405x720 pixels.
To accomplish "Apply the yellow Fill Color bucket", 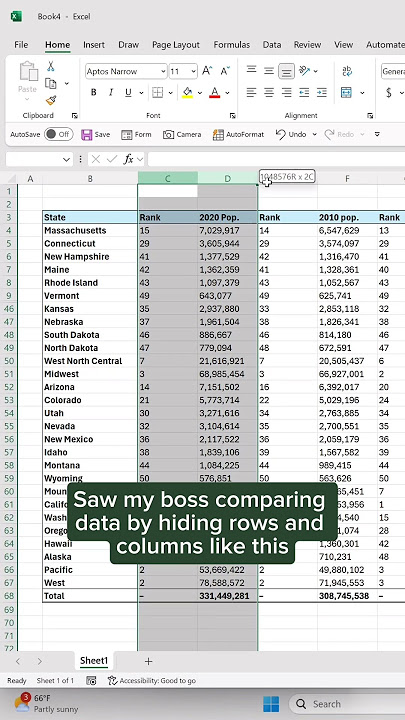I will click(187, 92).
